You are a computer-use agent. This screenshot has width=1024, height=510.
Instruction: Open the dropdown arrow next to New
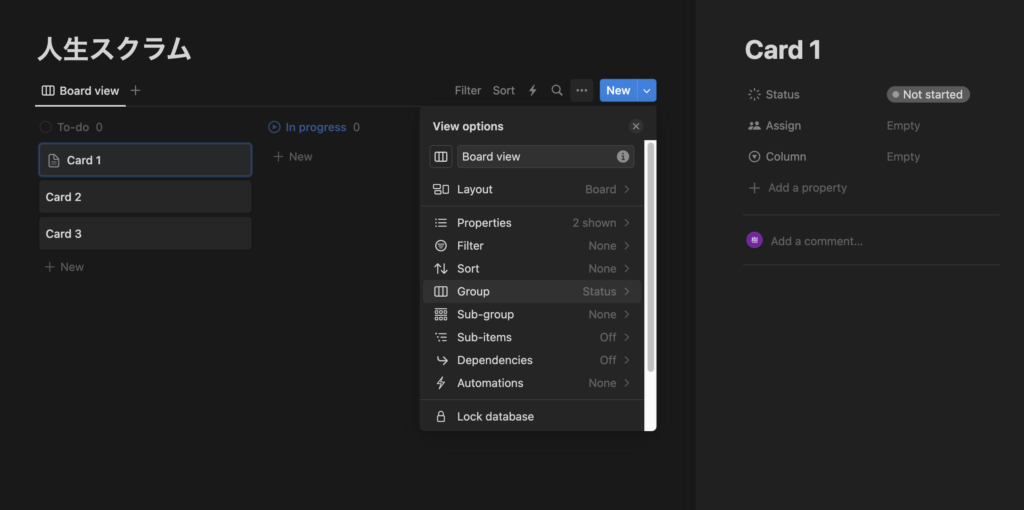(647, 91)
